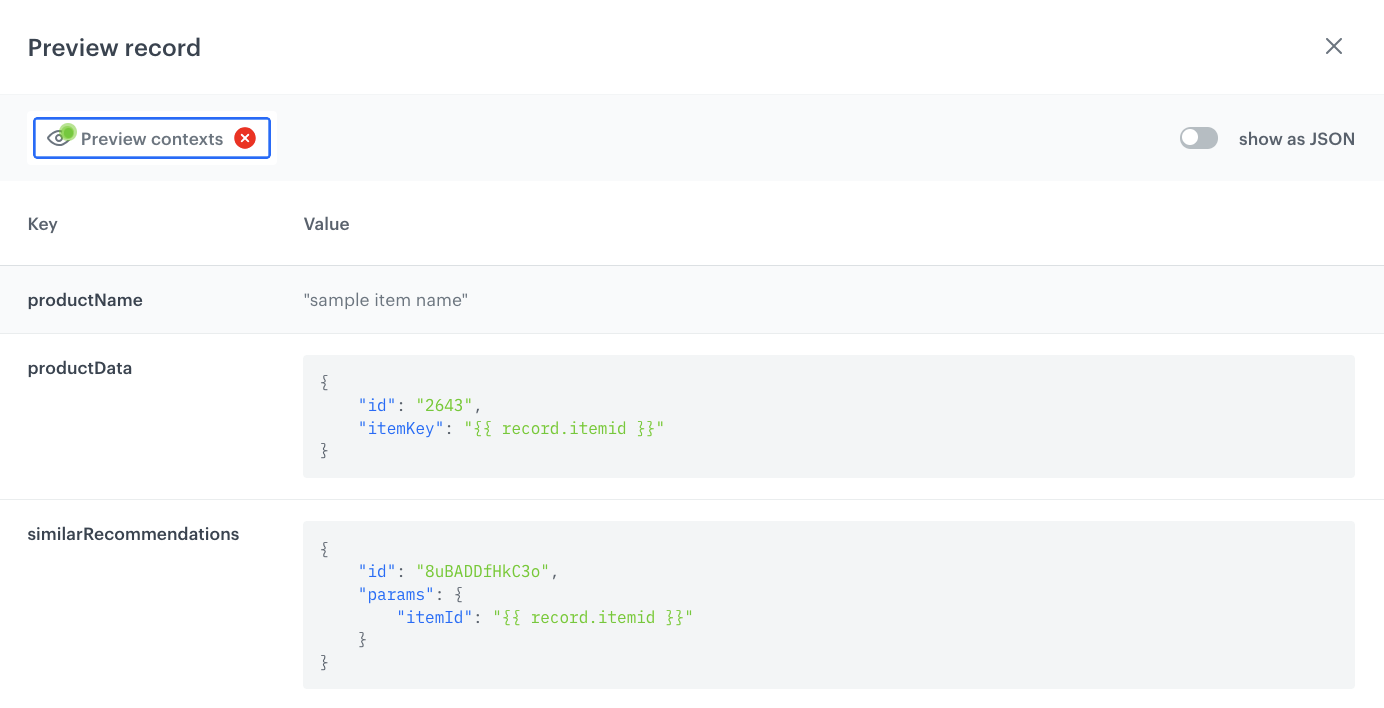The height and width of the screenshot is (708, 1384).
Task: Click the Key column header
Action: (x=42, y=224)
